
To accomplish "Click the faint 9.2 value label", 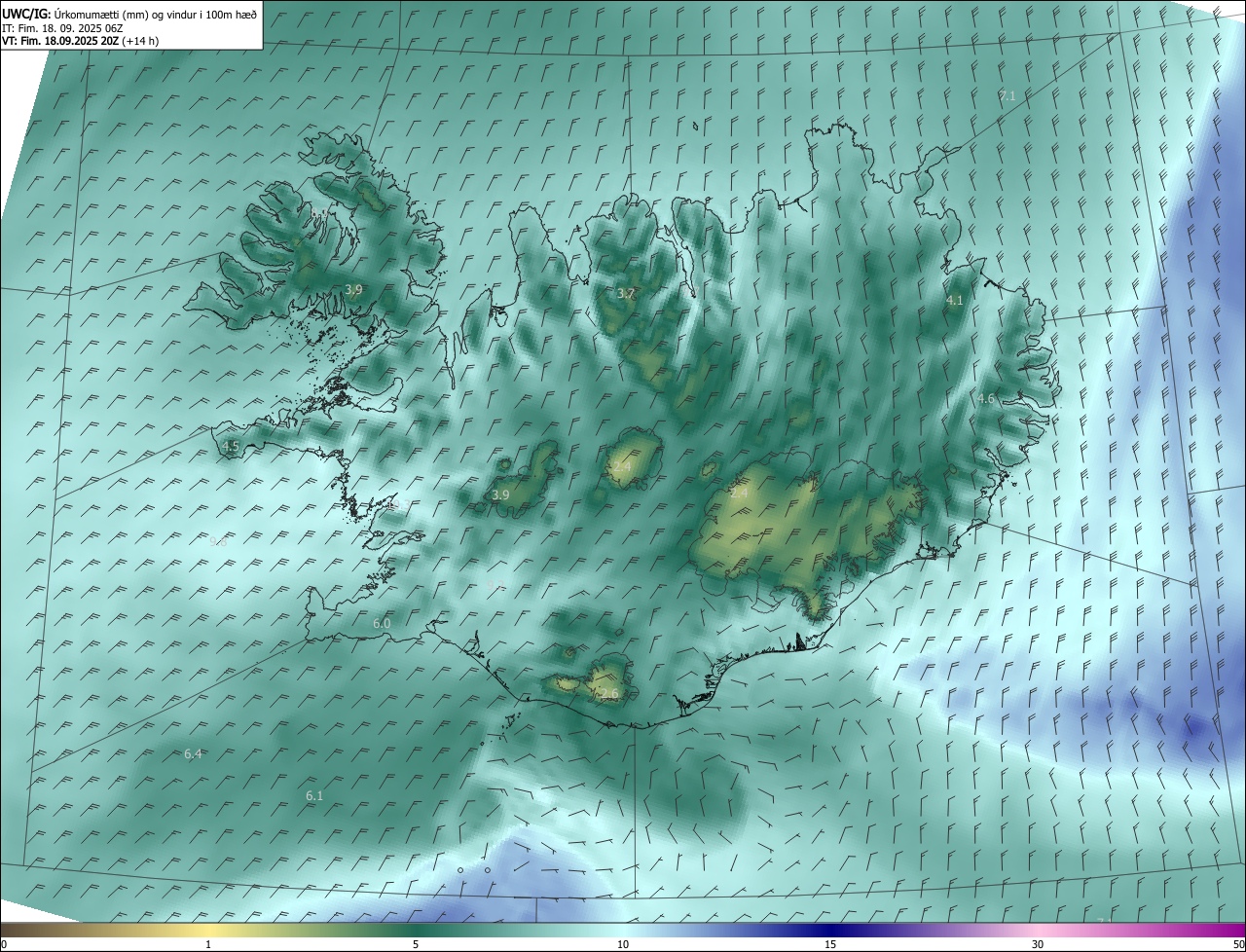I will point(496,585).
